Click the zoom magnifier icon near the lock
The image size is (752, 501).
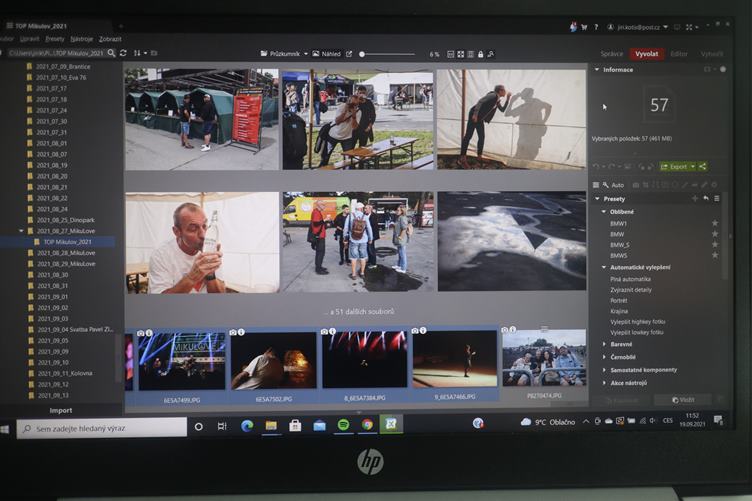click(x=491, y=54)
